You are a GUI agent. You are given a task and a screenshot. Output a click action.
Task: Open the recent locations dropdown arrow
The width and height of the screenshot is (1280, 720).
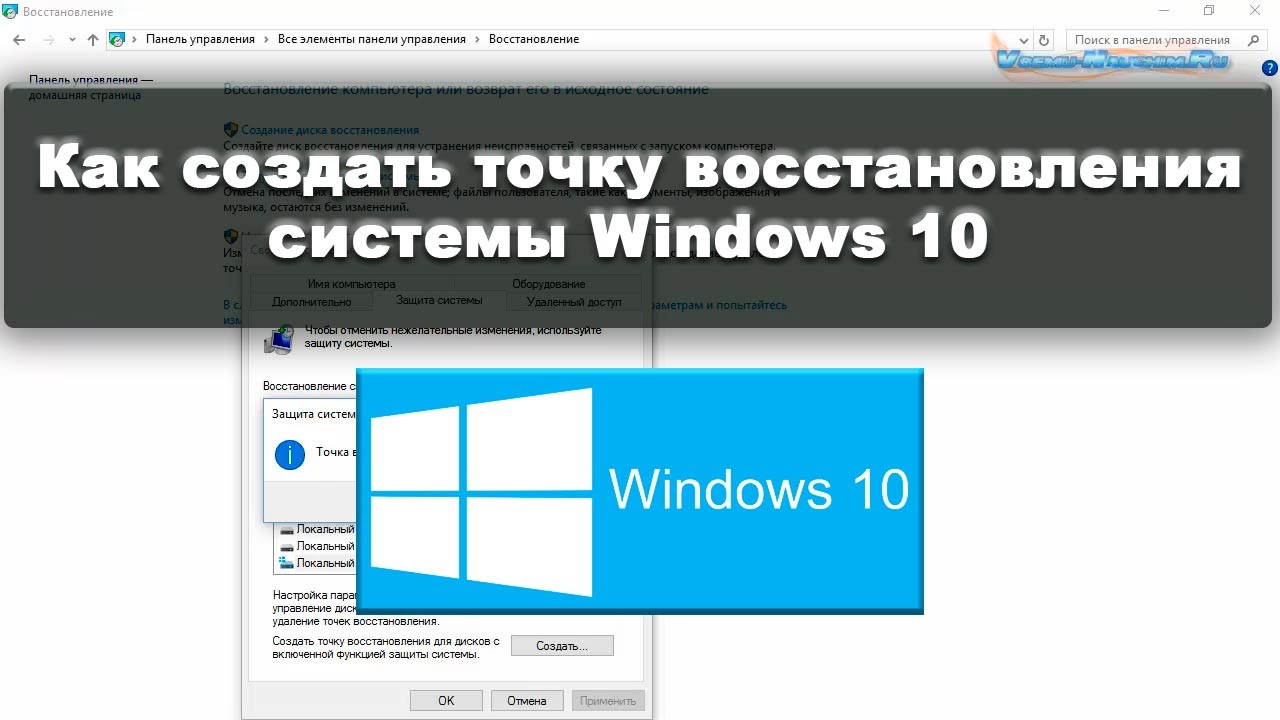(x=72, y=40)
